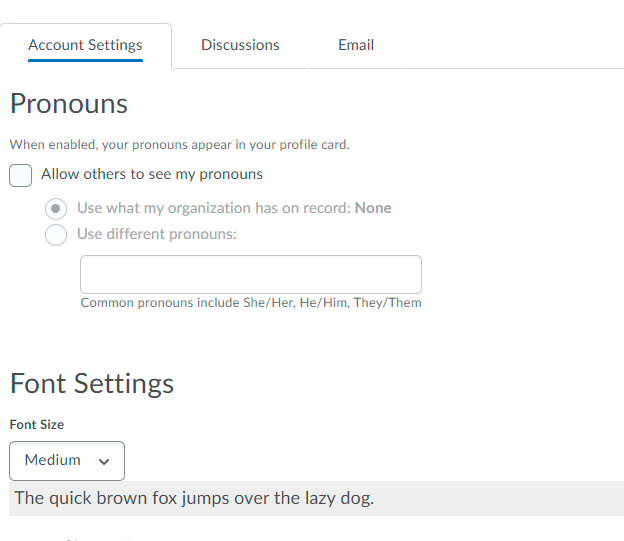Open the Account Settings tab
The width and height of the screenshot is (624, 541).
(x=85, y=45)
